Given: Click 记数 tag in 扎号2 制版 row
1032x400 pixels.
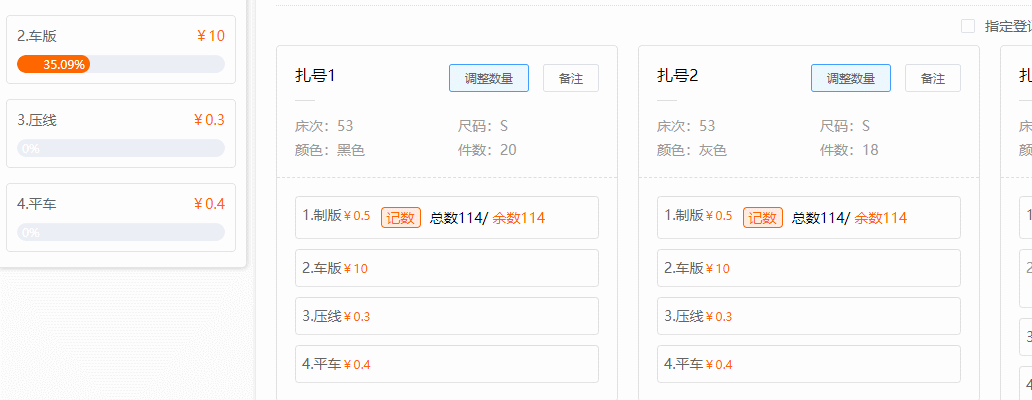Looking at the screenshot, I should [x=762, y=217].
